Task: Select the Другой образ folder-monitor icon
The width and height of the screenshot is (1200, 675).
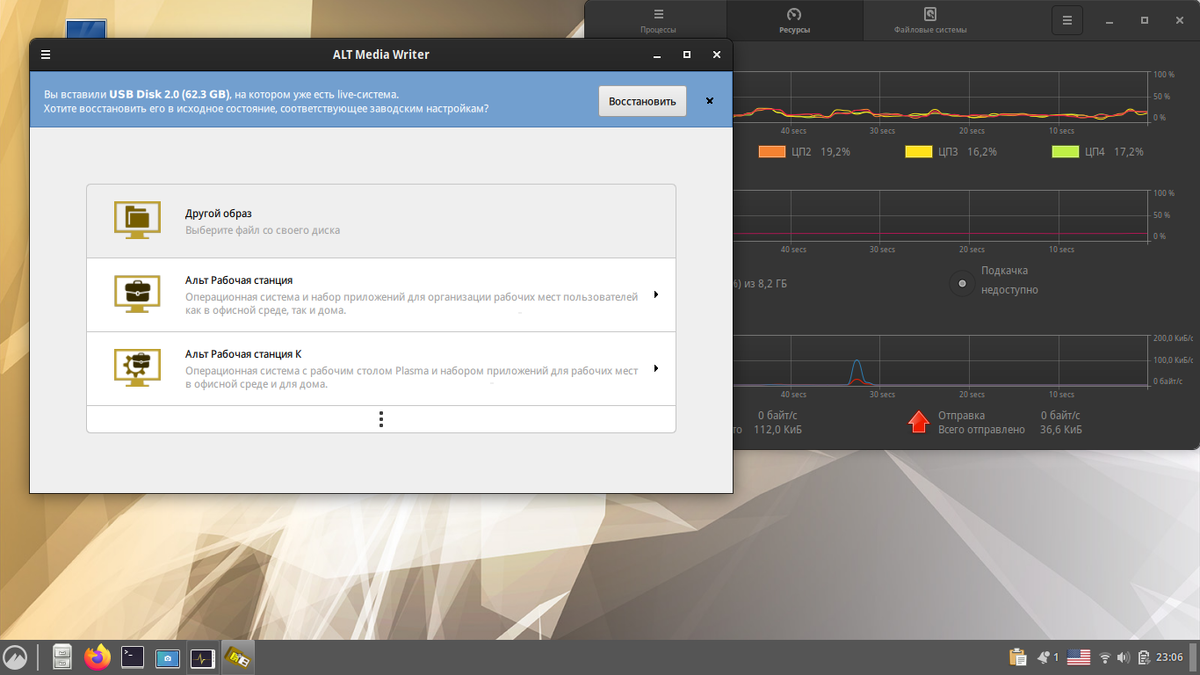Action: [137, 221]
